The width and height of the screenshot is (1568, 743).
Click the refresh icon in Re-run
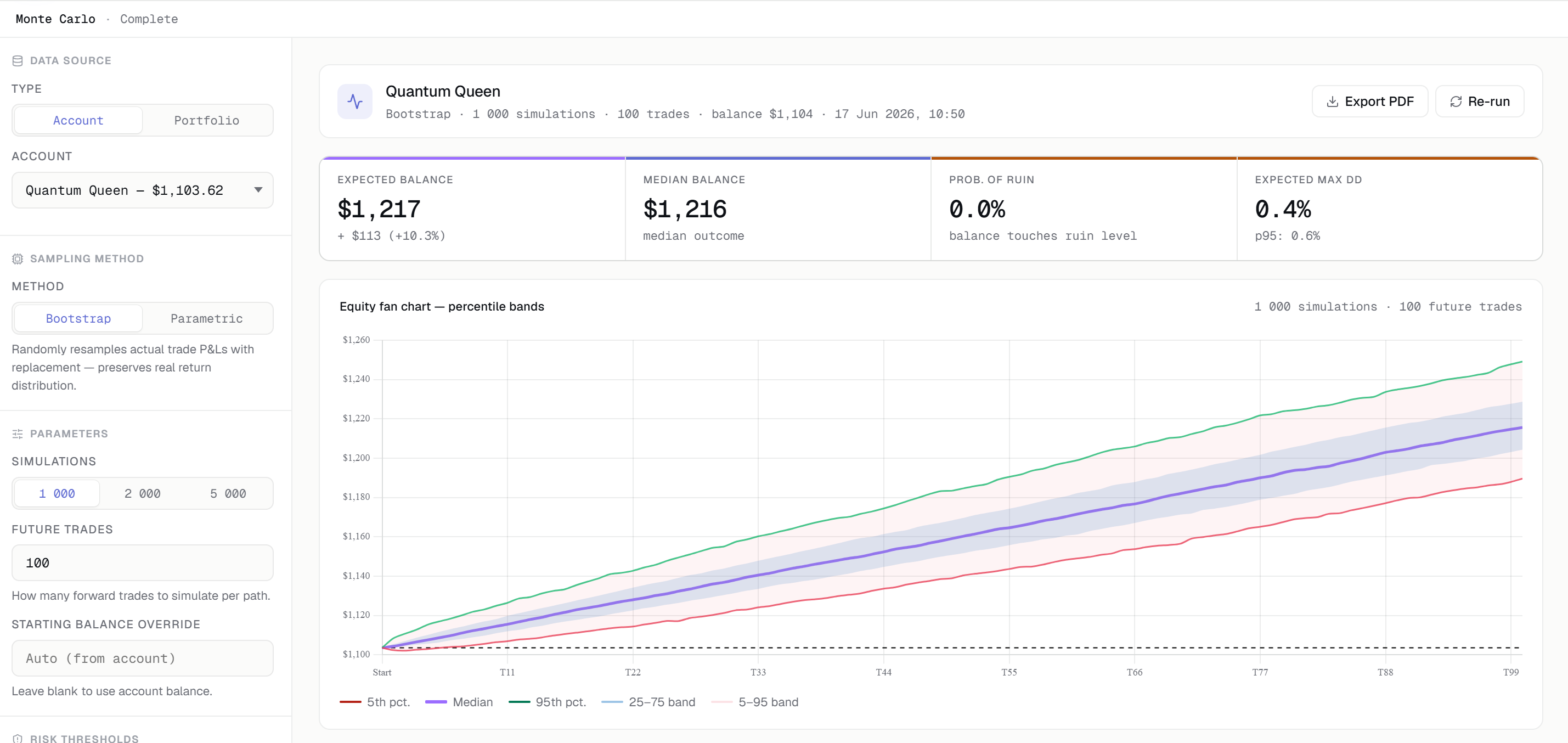click(x=1456, y=102)
